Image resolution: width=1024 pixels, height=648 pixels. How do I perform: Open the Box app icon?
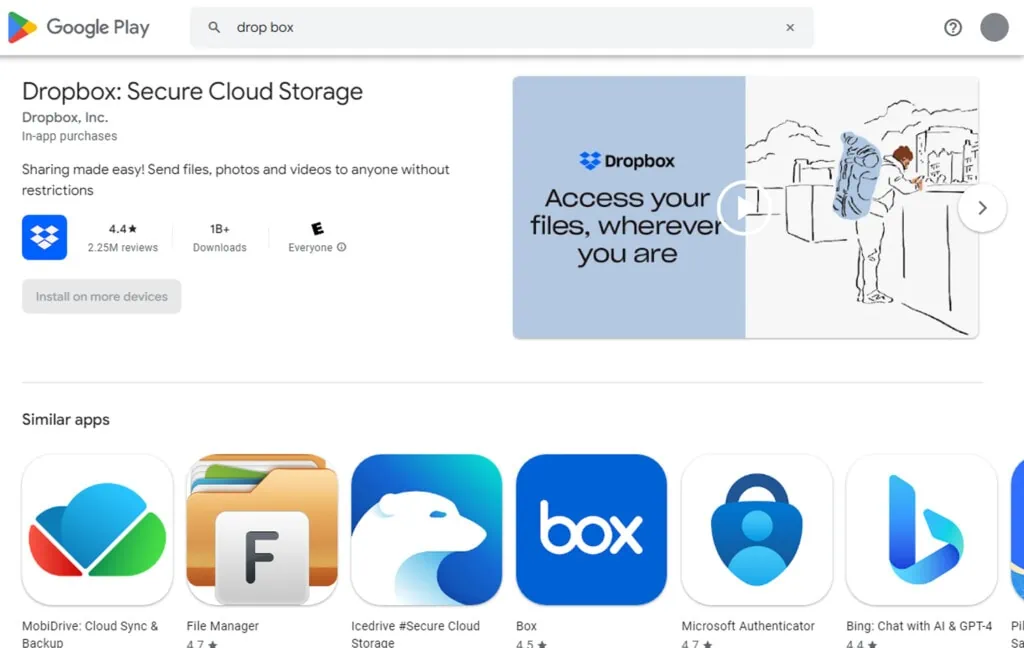(x=592, y=530)
